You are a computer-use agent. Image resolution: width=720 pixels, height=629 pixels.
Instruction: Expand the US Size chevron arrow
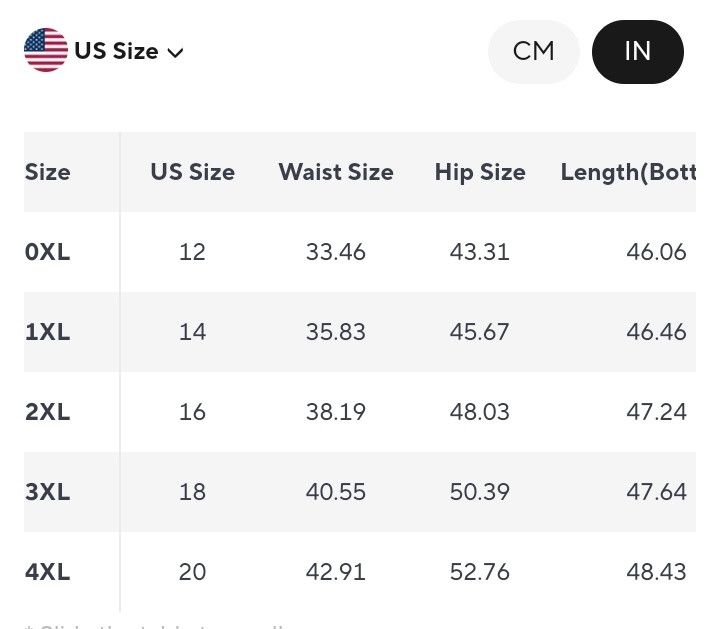175,52
